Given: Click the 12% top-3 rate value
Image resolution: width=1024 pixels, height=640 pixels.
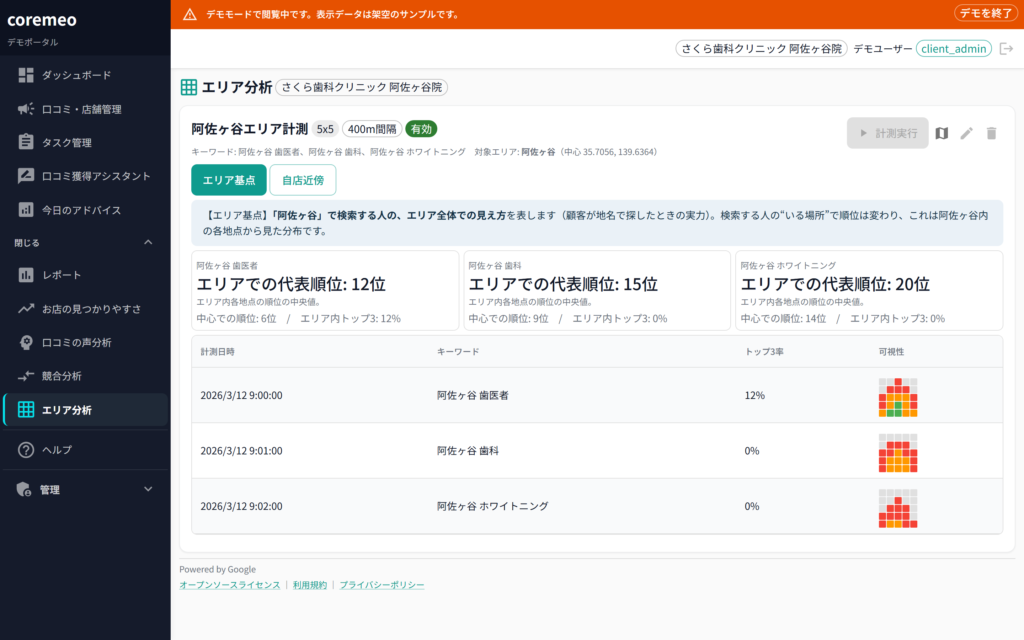Looking at the screenshot, I should pyautogui.click(x=754, y=395).
